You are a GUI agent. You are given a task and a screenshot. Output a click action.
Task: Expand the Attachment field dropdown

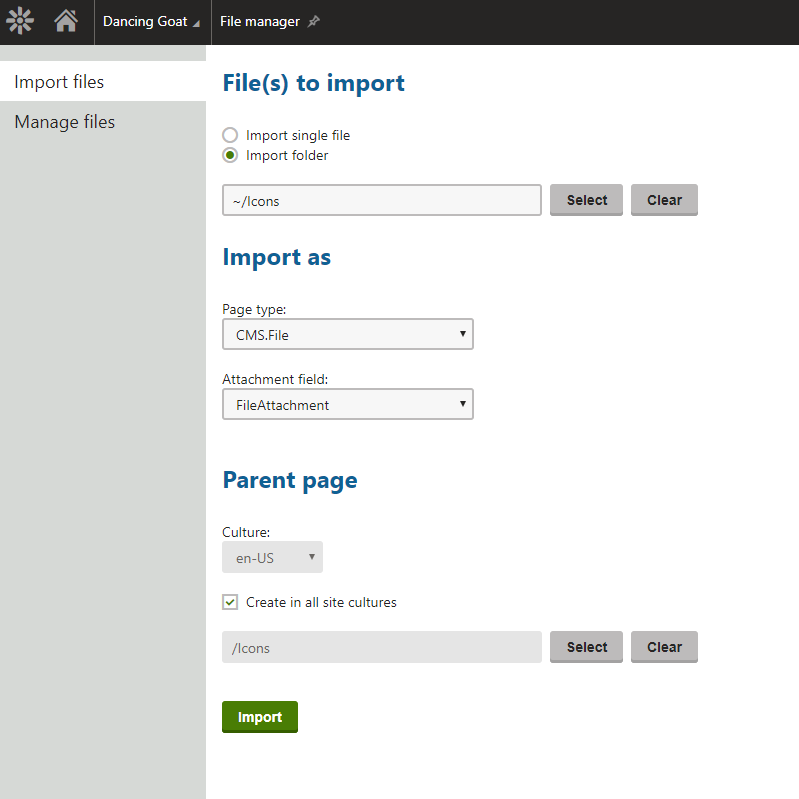[347, 404]
